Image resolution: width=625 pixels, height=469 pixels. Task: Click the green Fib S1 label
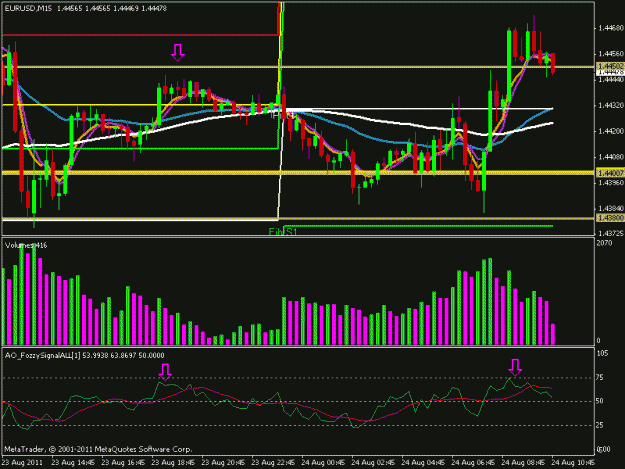(283, 232)
